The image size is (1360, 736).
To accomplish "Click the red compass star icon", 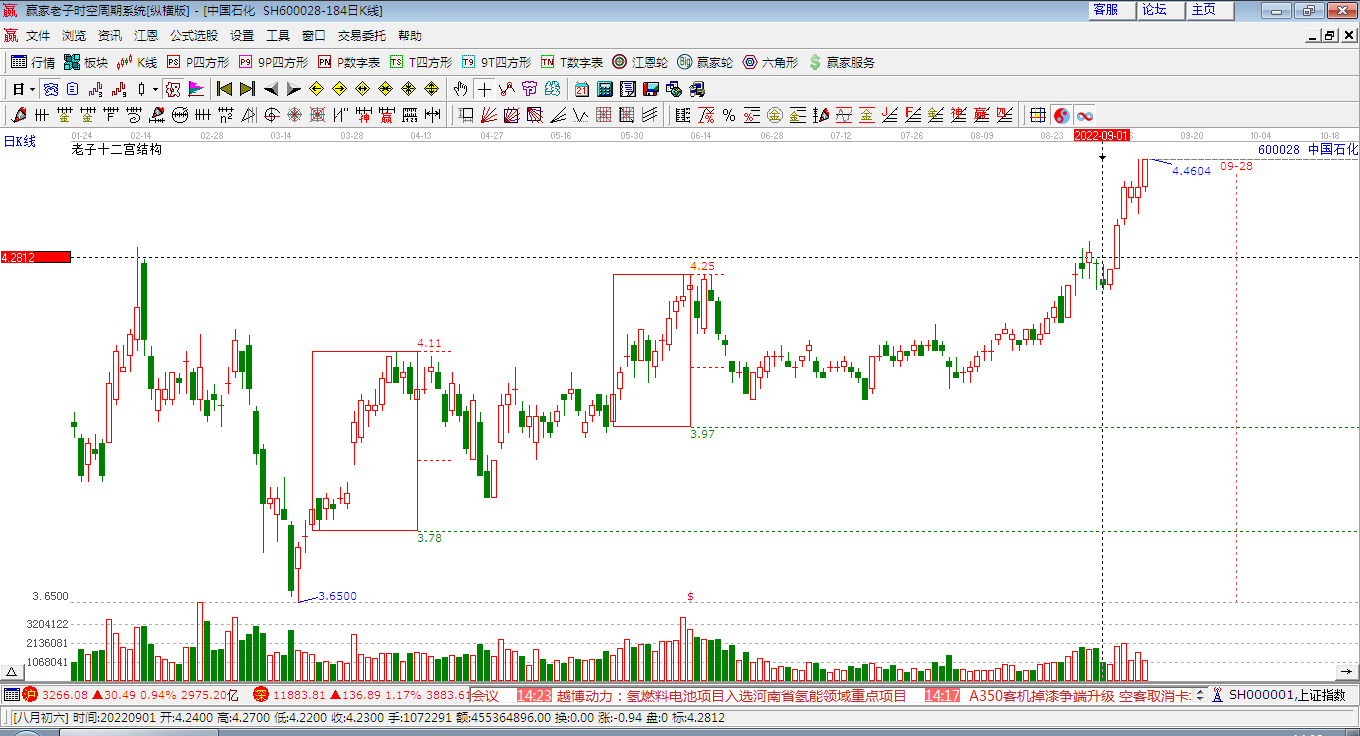I will click(294, 115).
